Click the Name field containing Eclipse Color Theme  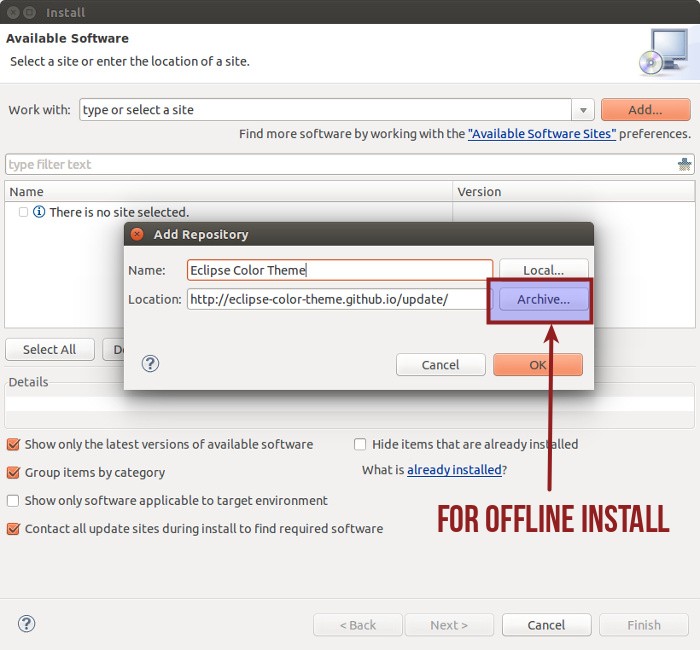coord(340,270)
